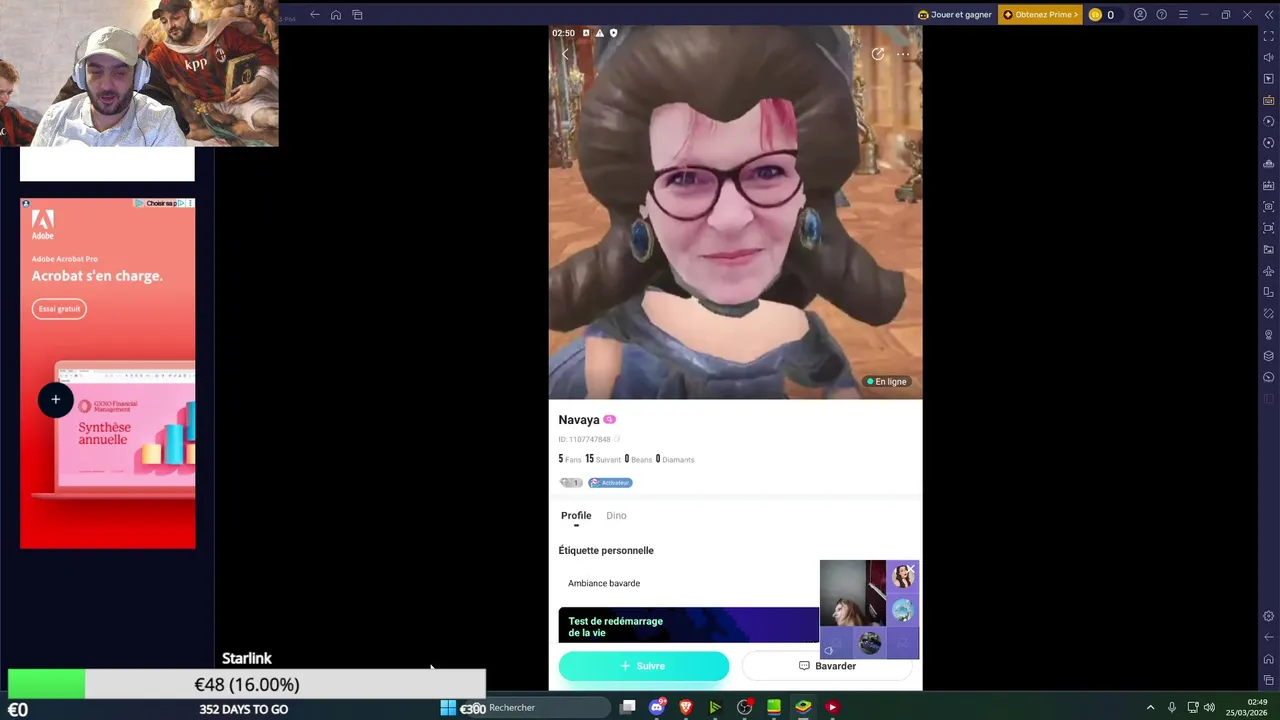1280x720 pixels.
Task: Click the BlueStacks home icon in title bar
Action: tap(336, 15)
